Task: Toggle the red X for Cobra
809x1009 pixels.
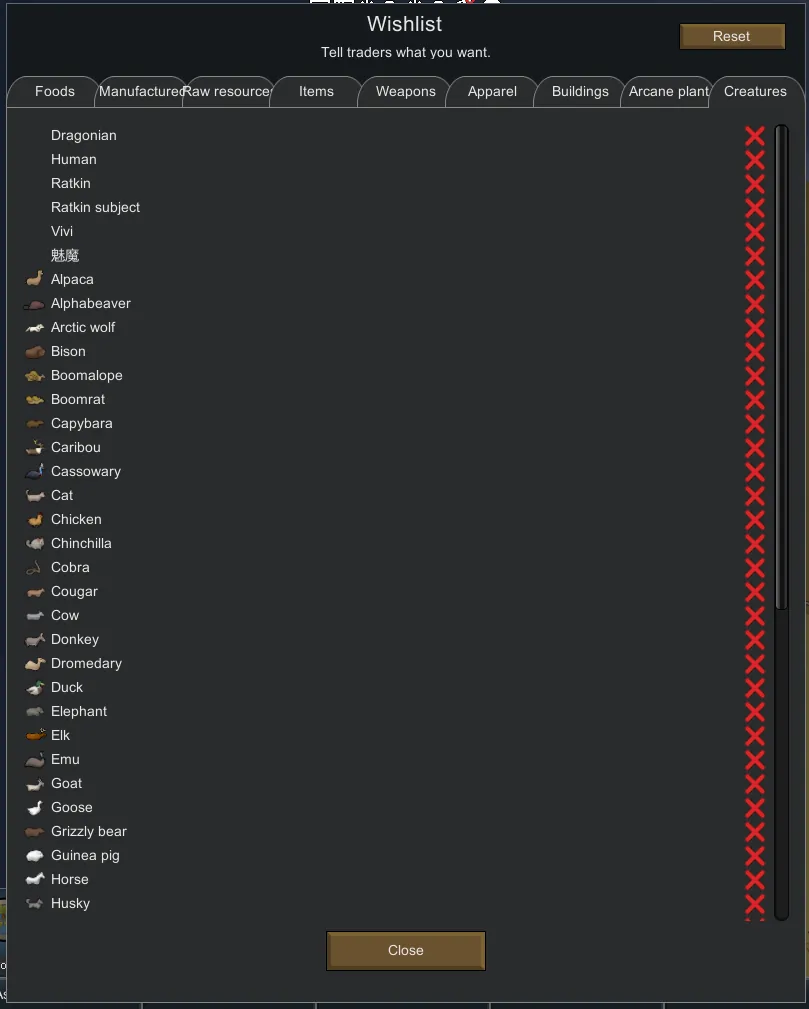Action: 755,568
